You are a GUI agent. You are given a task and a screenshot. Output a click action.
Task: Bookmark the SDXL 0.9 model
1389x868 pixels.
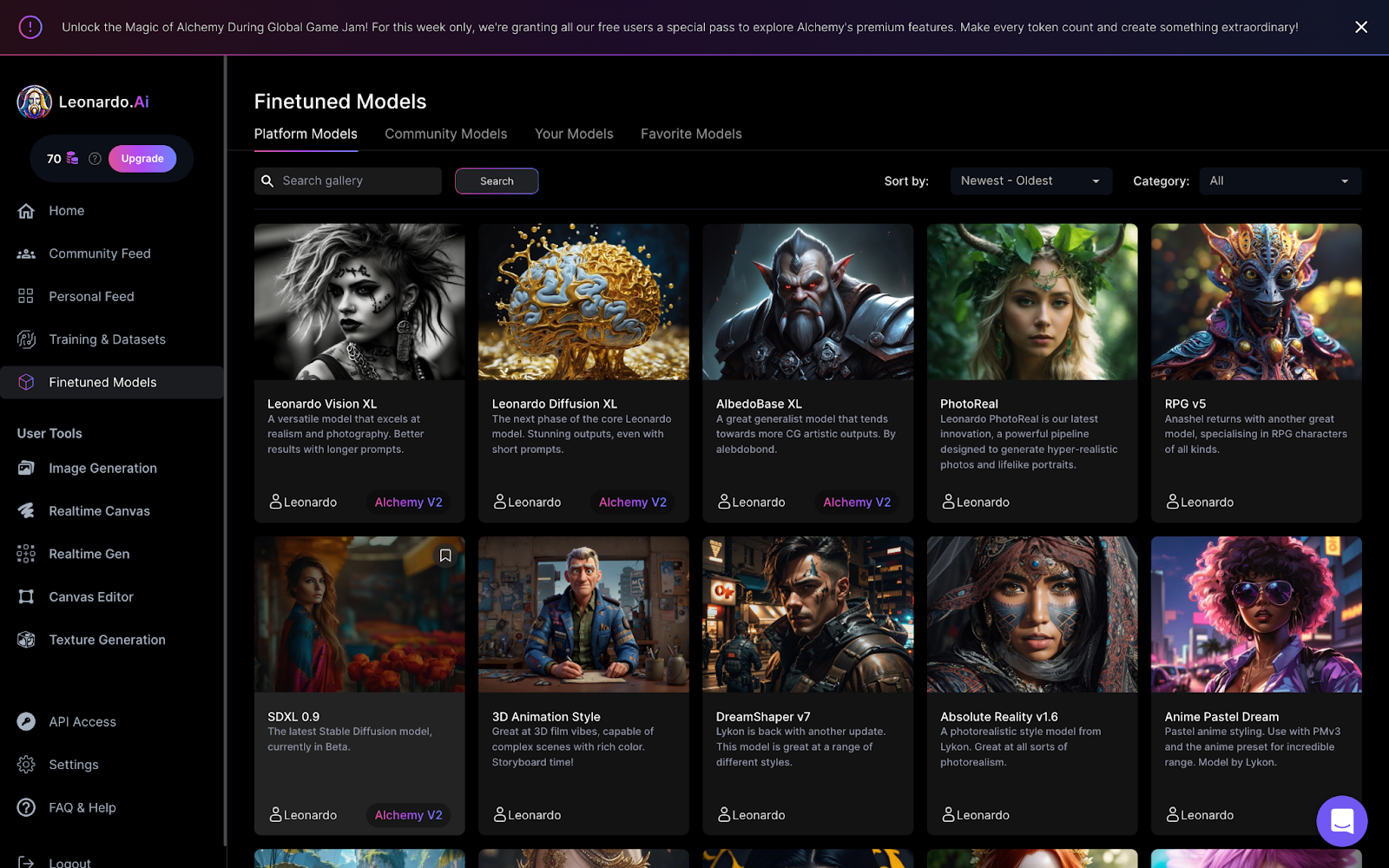click(x=445, y=556)
